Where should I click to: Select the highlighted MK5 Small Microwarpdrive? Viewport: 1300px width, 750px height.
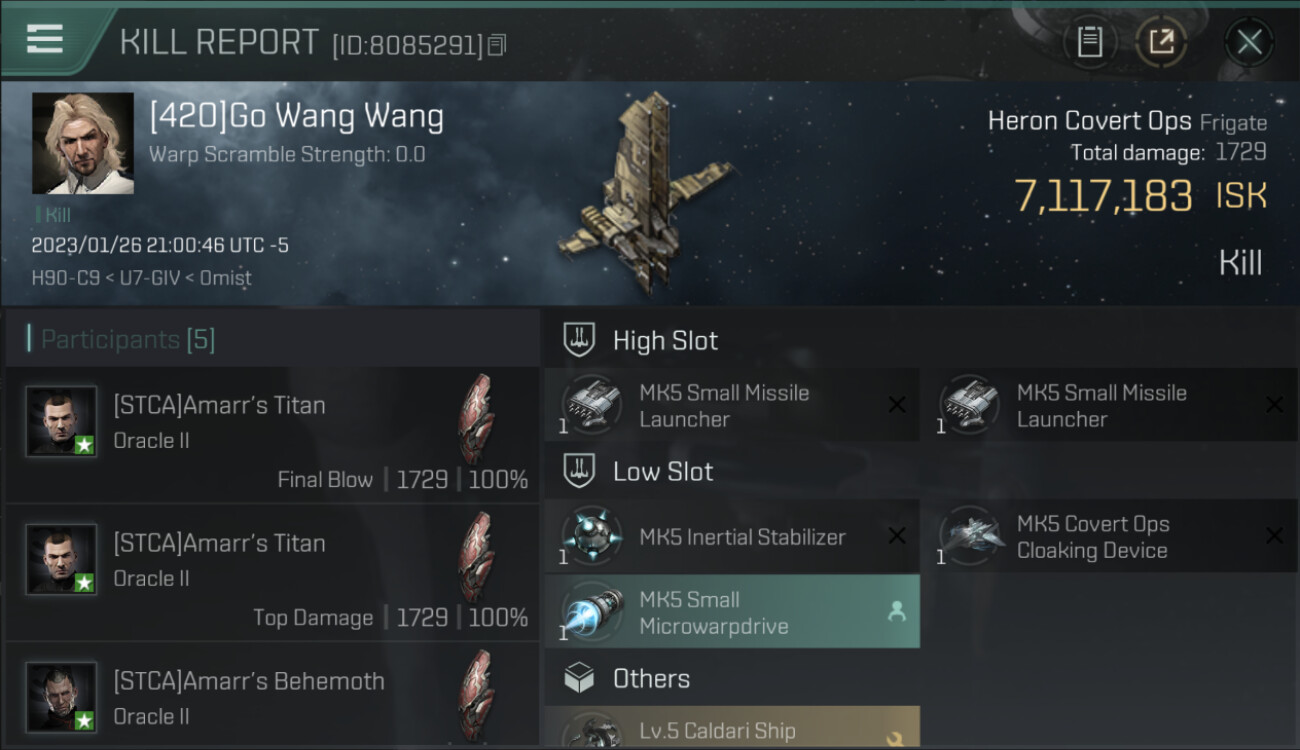pos(732,612)
